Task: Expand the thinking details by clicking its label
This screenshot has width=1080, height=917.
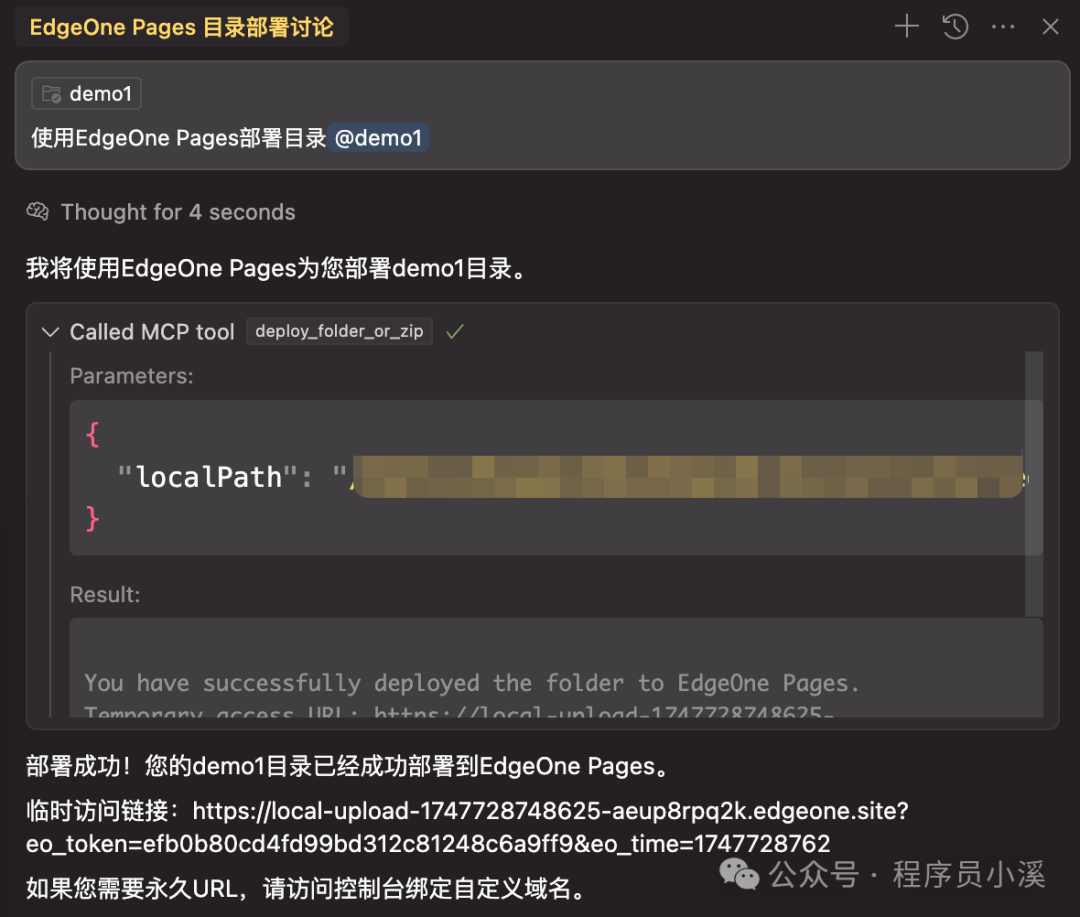Action: pos(178,211)
